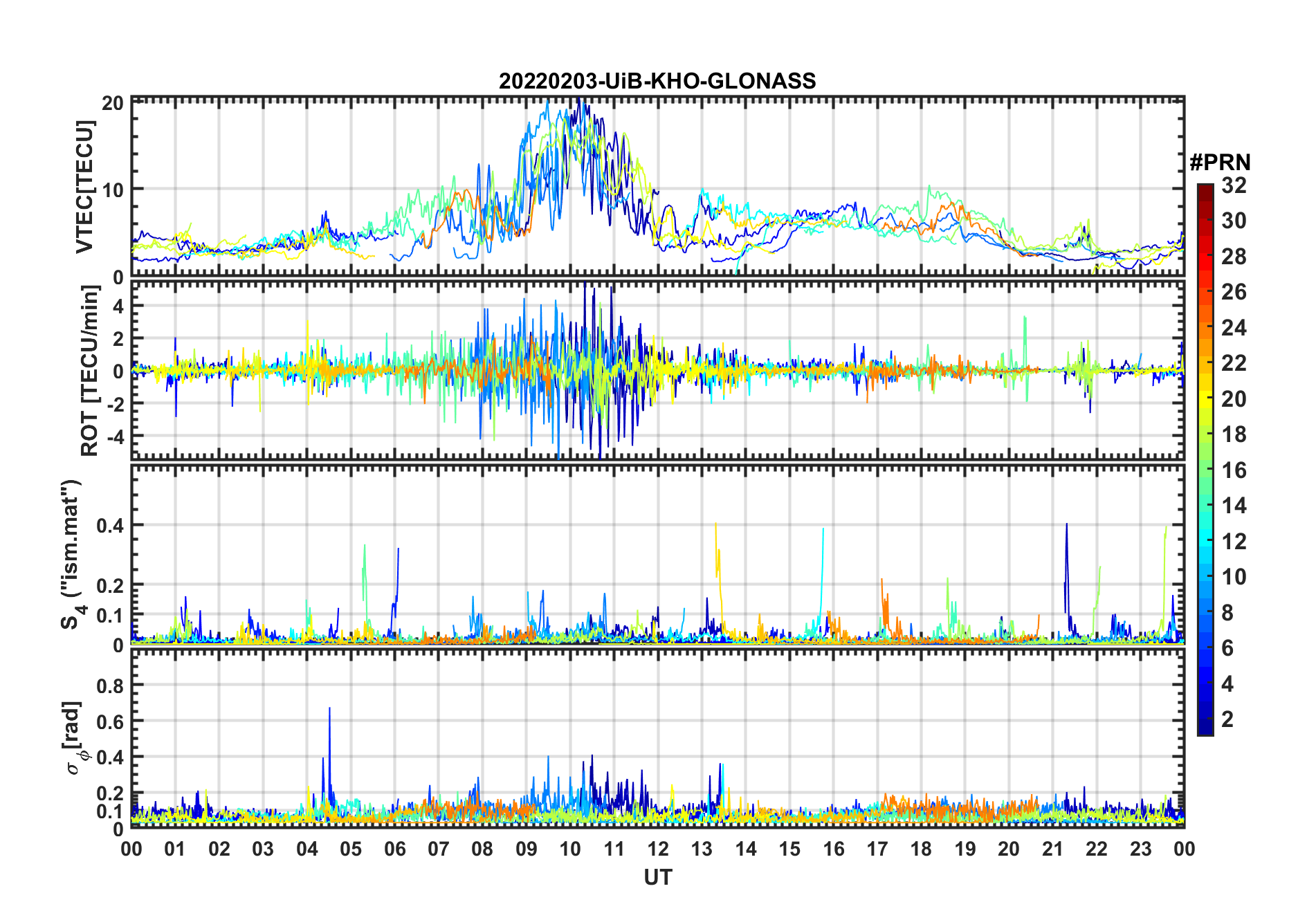Select the 10 tick on the VTEC axis
This screenshot has height=920, width=1316.
point(113,190)
